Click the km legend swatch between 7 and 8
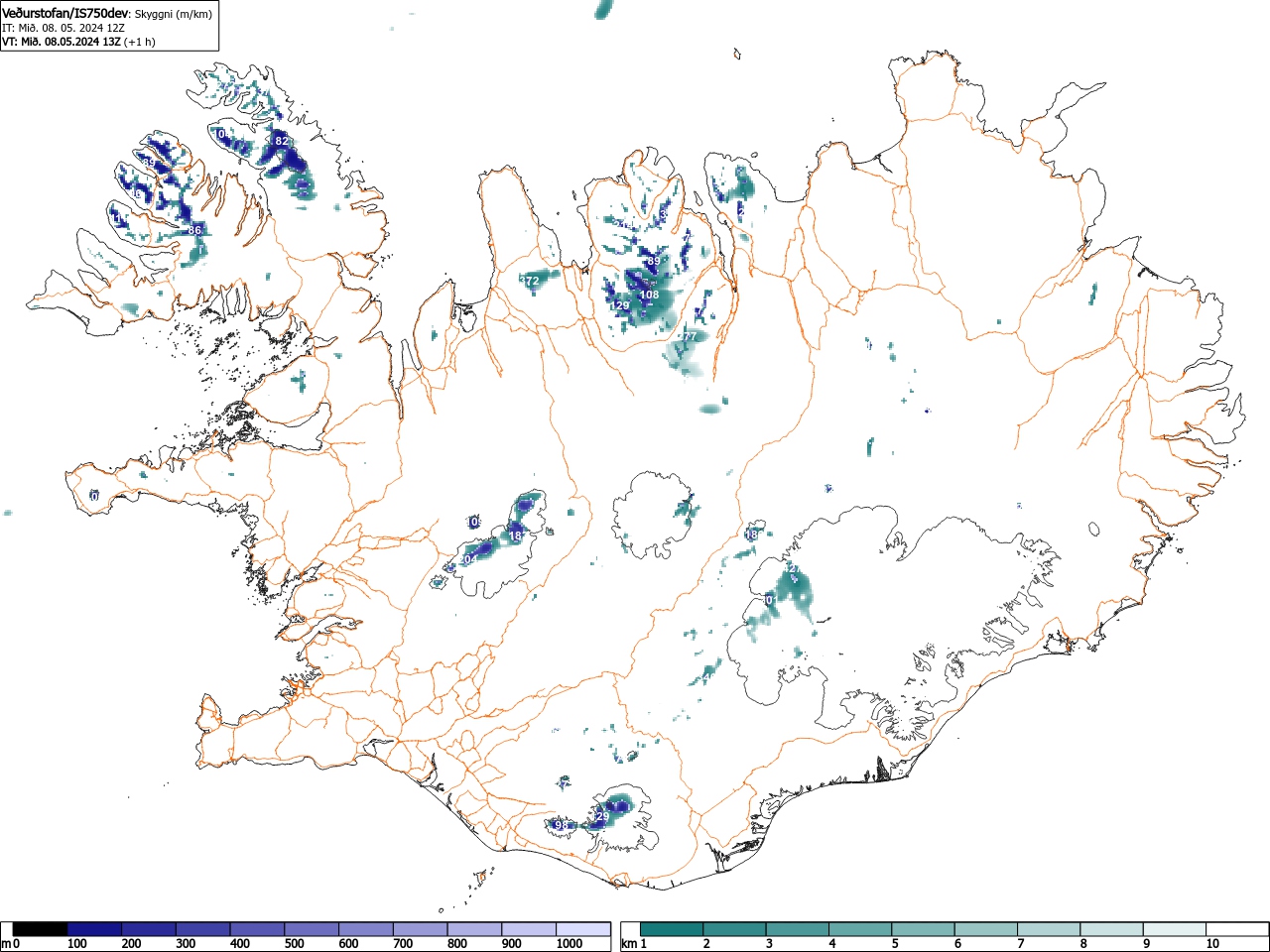The image size is (1270, 952). pos(1050,929)
